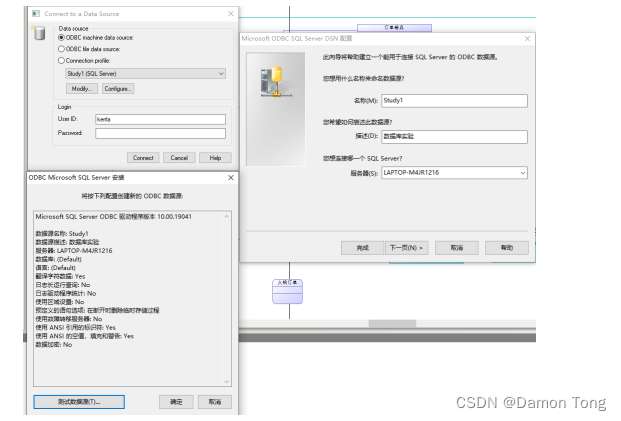Click the Configure button
Image resolution: width=621 pixels, height=421 pixels.
[118, 89]
